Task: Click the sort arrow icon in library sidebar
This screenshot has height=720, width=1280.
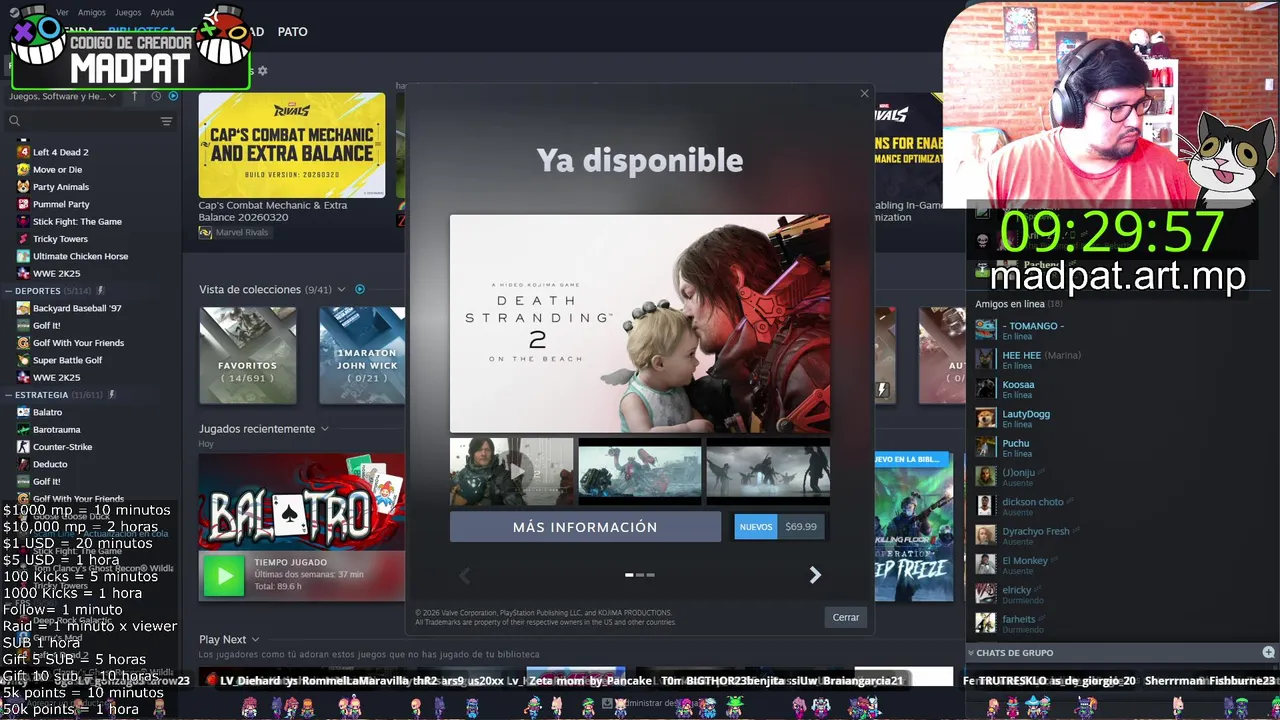Action: coord(136,96)
